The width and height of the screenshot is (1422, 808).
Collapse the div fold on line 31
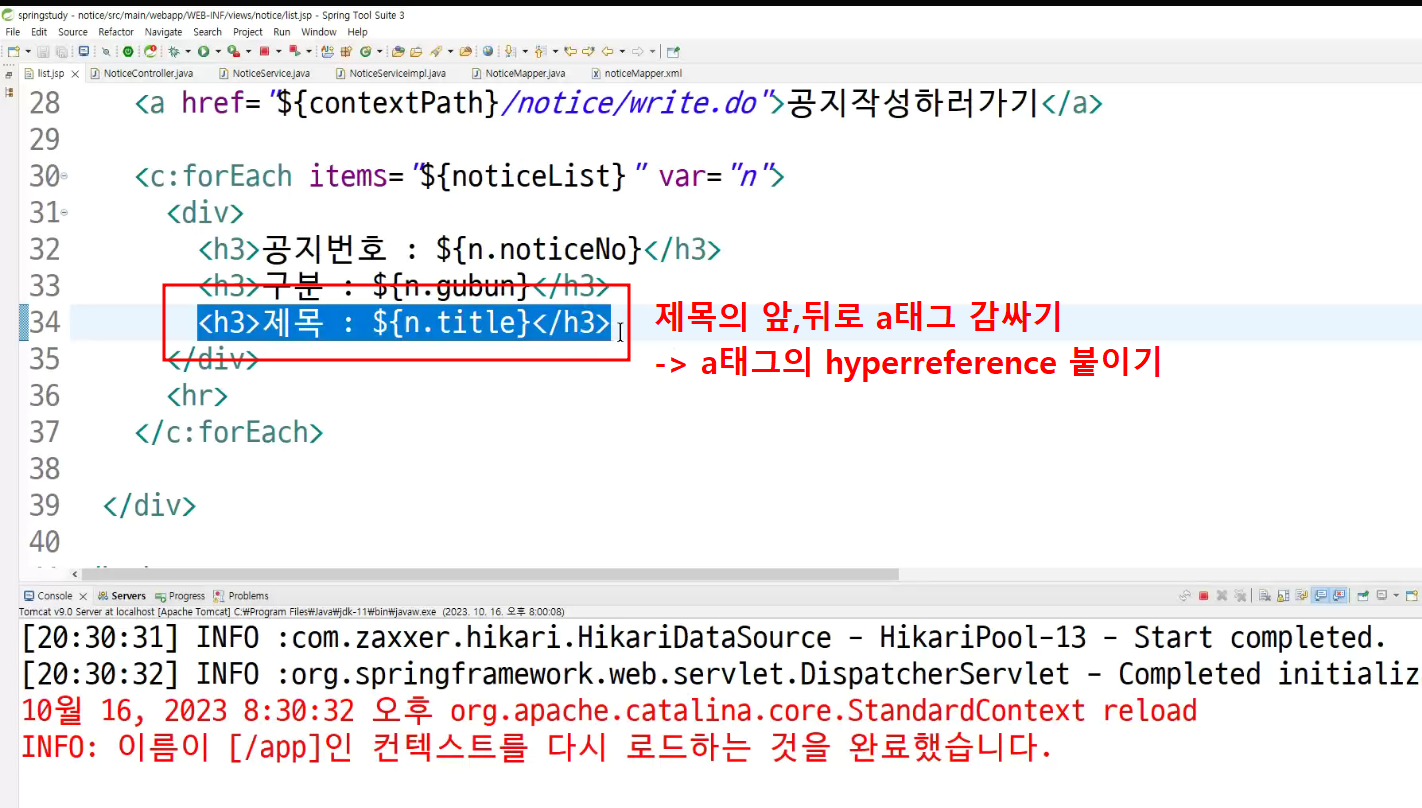tap(65, 213)
